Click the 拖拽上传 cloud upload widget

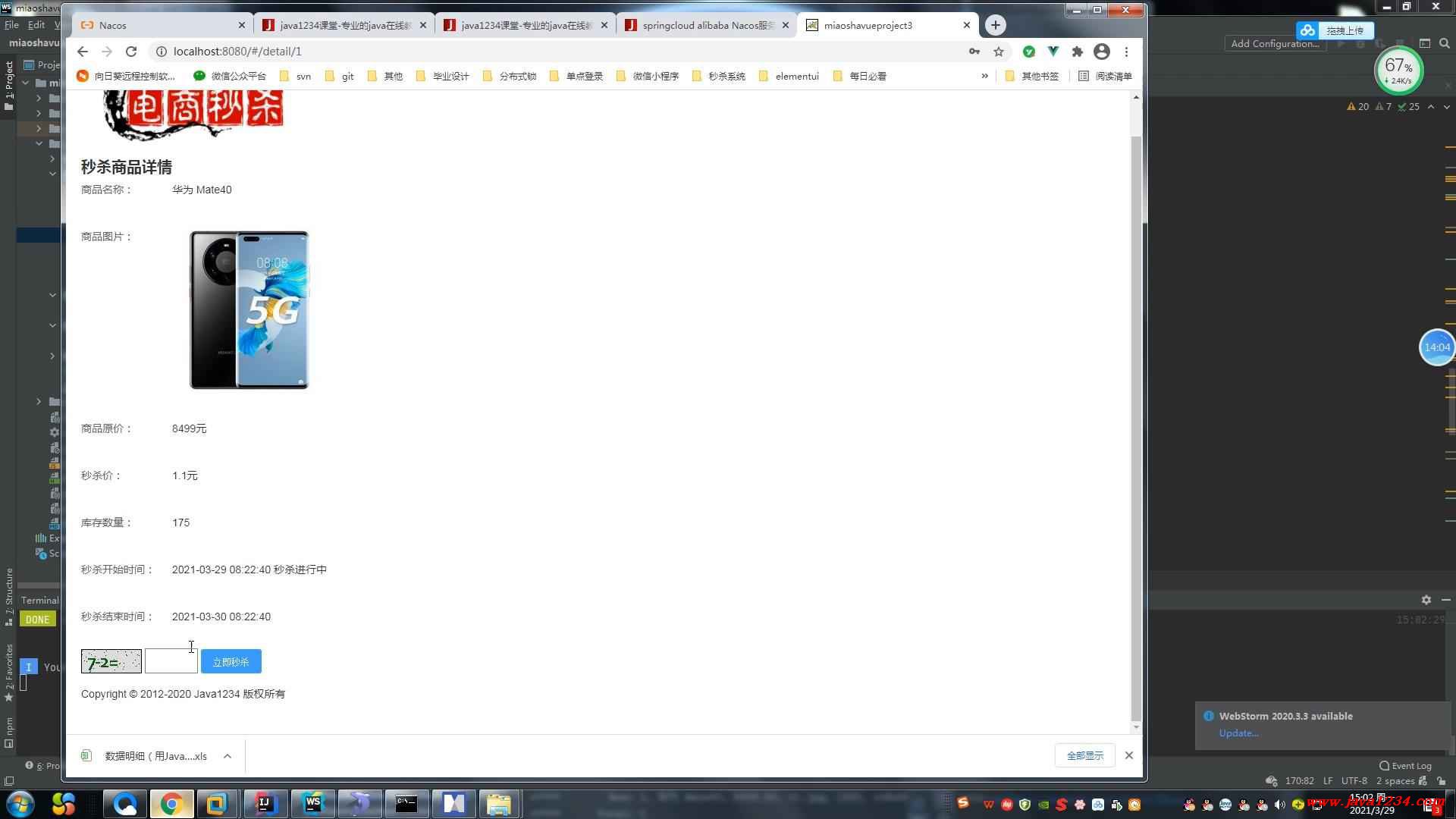(x=1335, y=30)
